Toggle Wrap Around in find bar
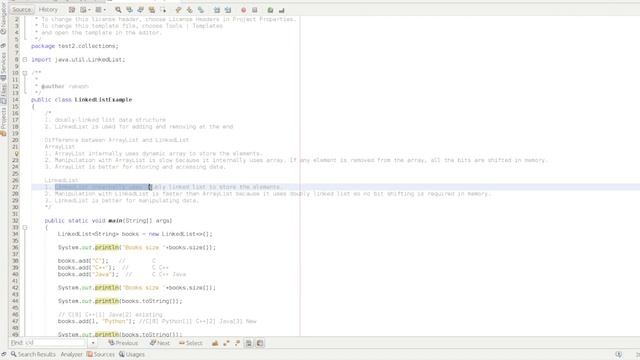This screenshot has height=360, width=640. [260, 343]
